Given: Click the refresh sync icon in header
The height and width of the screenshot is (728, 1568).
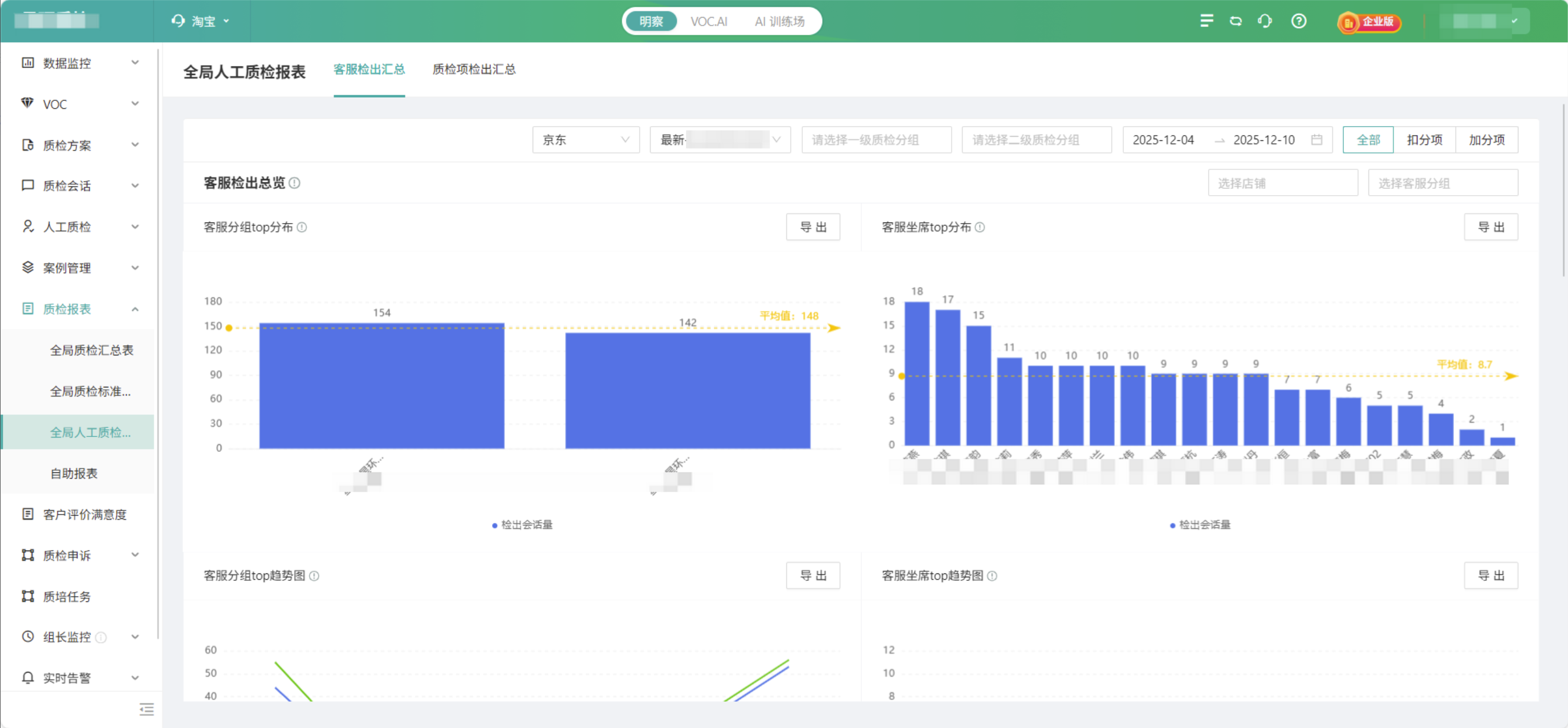Looking at the screenshot, I should [x=1236, y=21].
